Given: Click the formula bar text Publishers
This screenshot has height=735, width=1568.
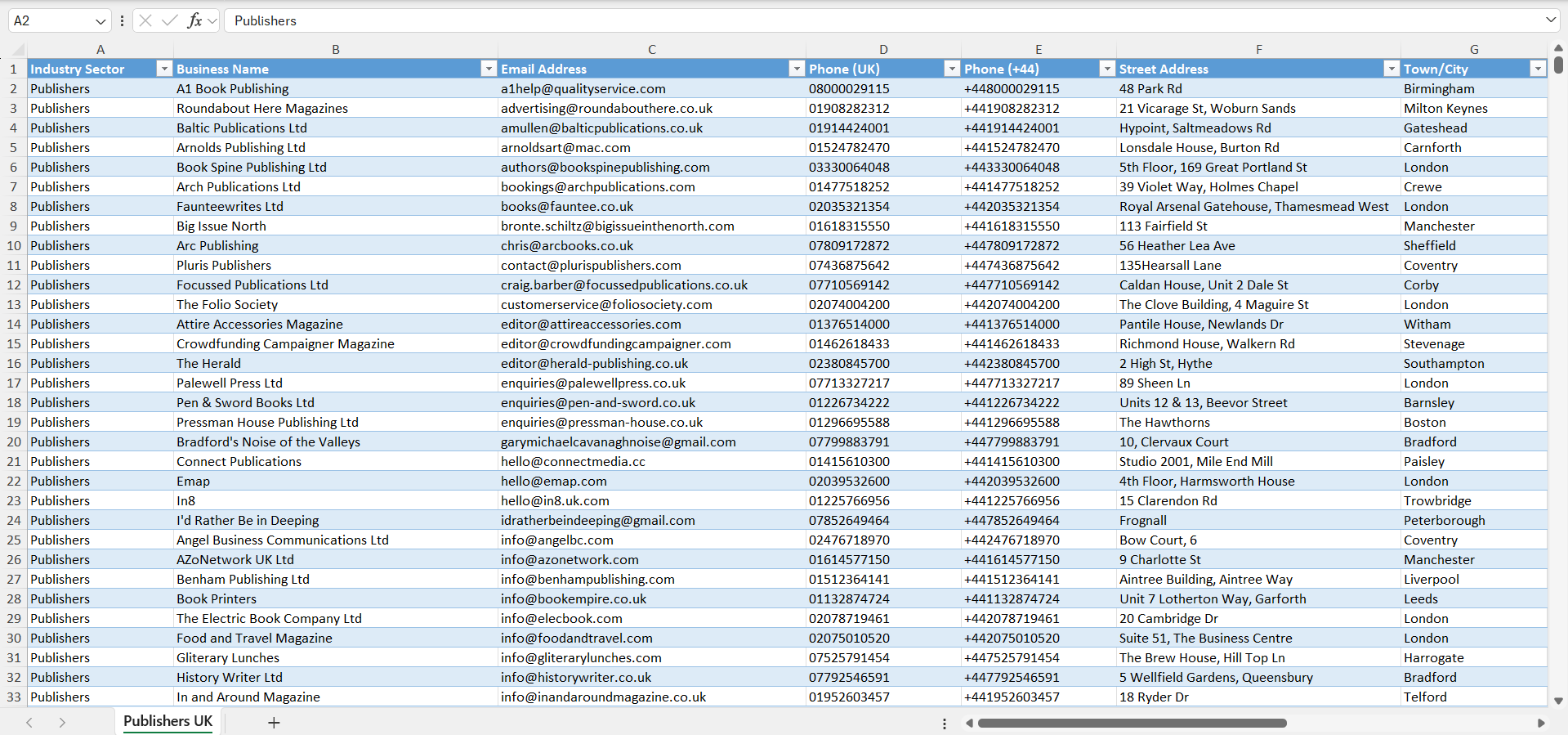Looking at the screenshot, I should (x=266, y=20).
